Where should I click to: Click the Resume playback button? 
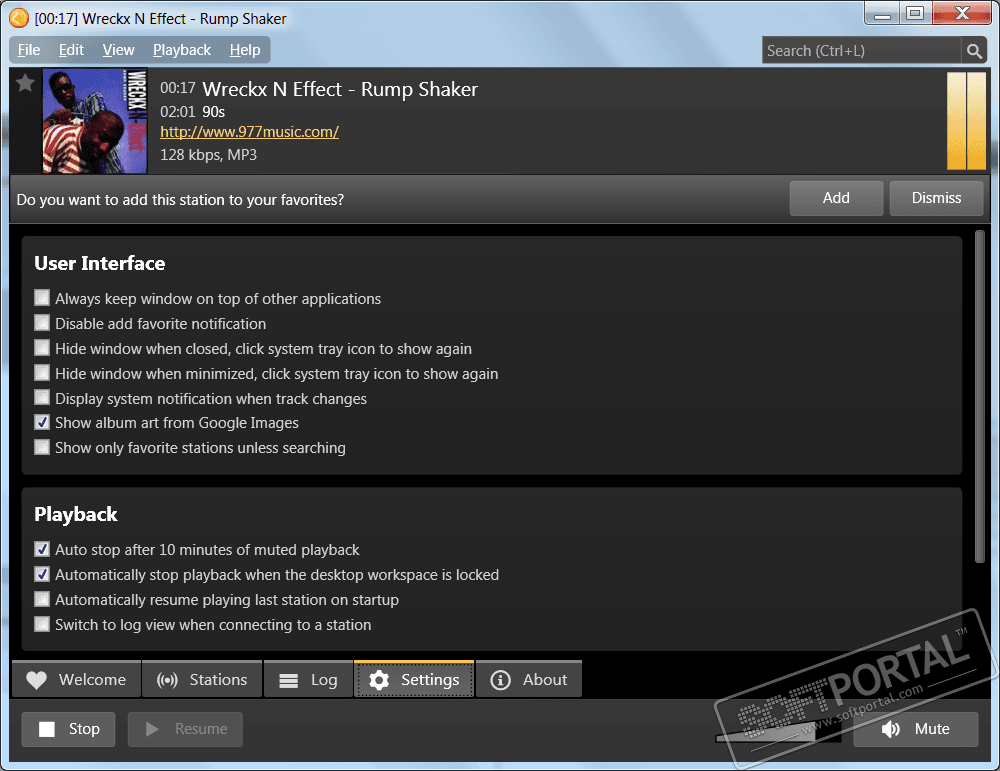pos(185,729)
